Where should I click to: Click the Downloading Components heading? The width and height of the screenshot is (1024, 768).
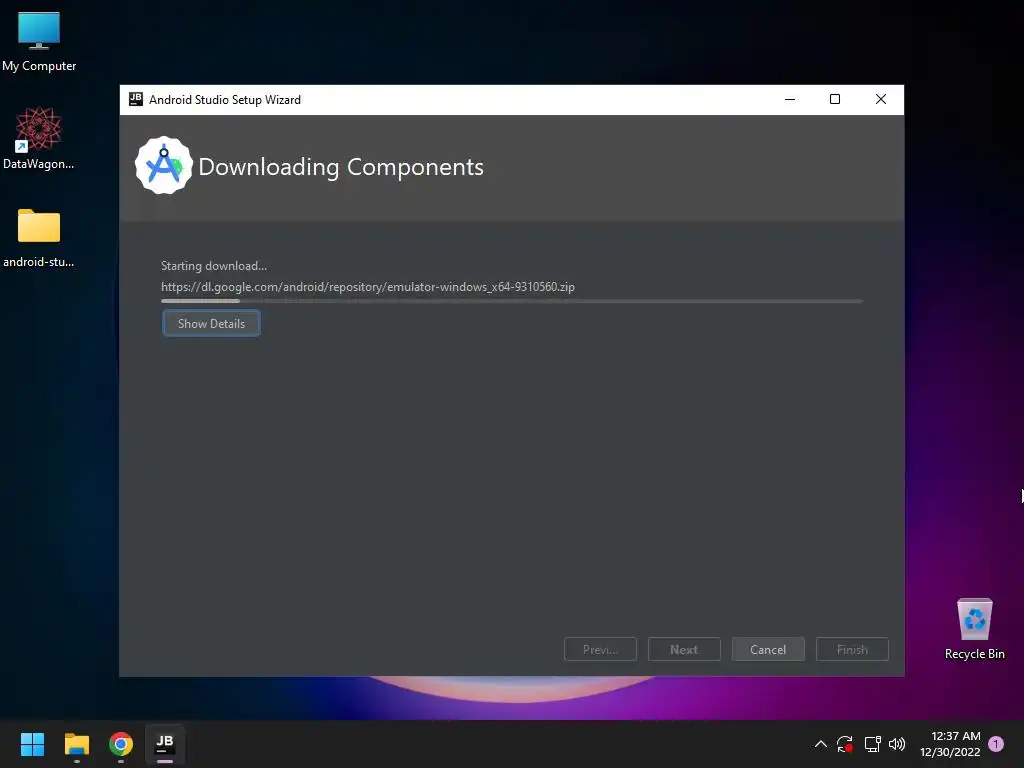pyautogui.click(x=341, y=167)
